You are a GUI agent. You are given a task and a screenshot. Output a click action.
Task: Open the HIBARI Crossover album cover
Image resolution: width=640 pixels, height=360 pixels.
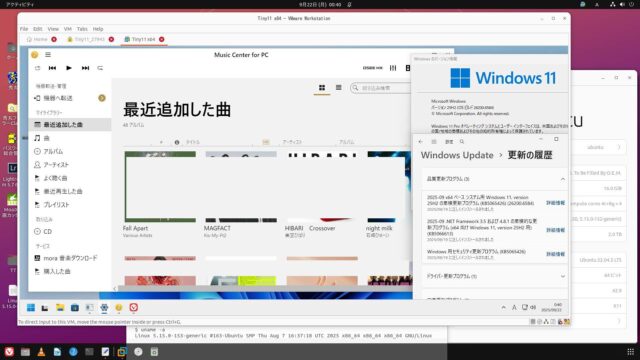tap(322, 187)
